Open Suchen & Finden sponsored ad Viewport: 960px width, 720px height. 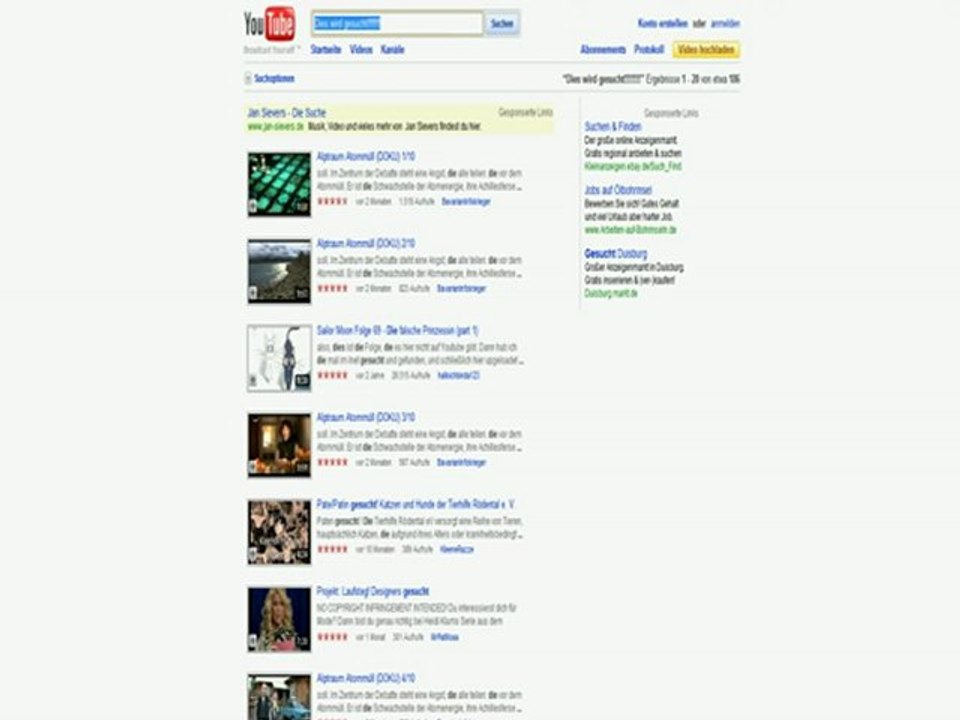point(613,127)
